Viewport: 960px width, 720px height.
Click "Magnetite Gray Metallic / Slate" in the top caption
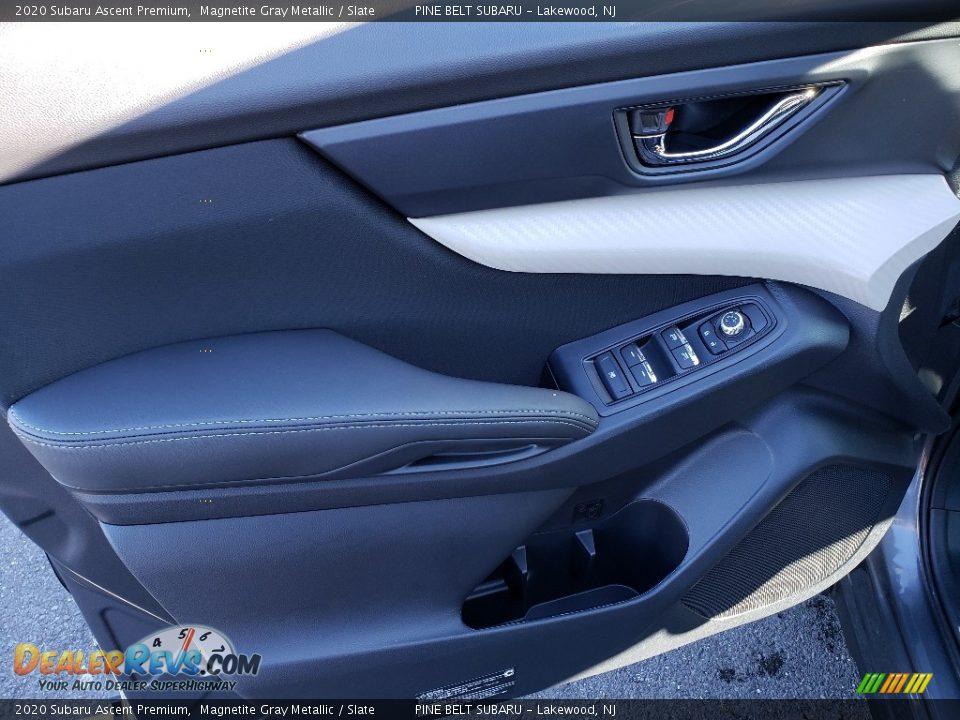[x=287, y=11]
